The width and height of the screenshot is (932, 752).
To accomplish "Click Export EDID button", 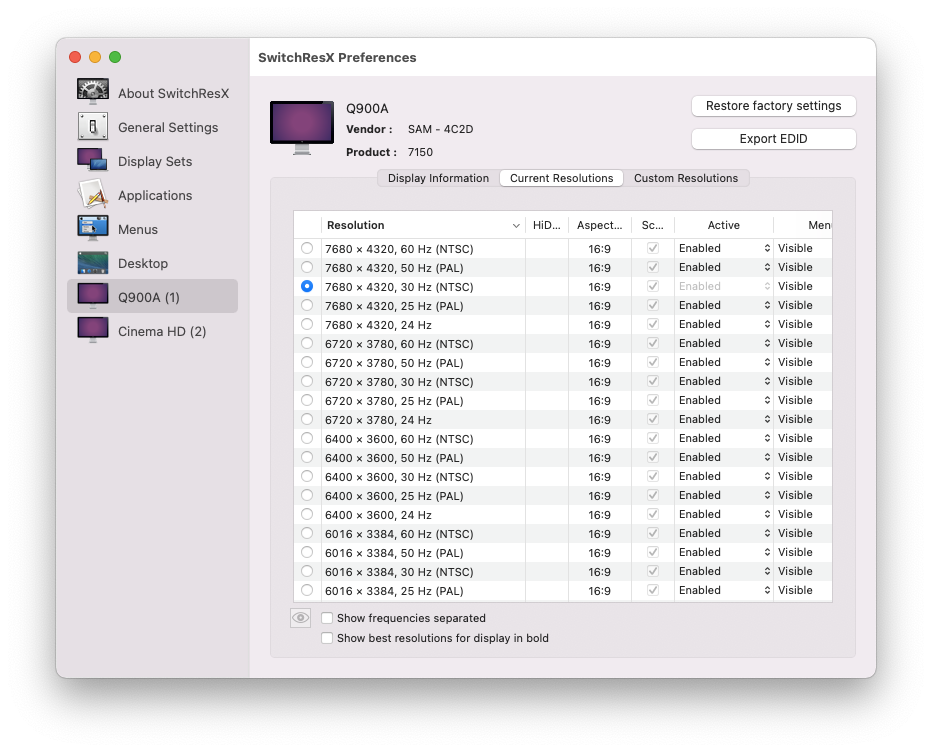I will click(773, 139).
